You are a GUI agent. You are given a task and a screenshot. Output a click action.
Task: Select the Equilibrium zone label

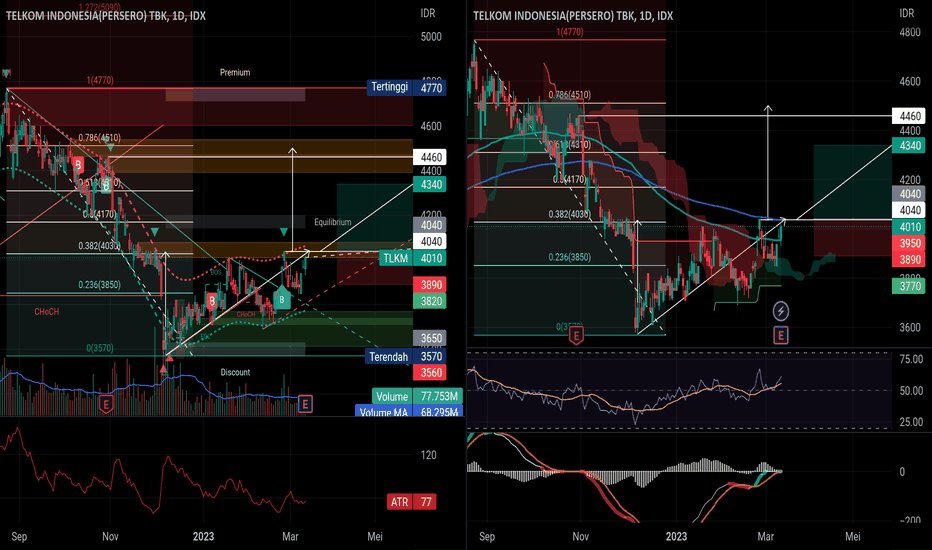pos(333,222)
